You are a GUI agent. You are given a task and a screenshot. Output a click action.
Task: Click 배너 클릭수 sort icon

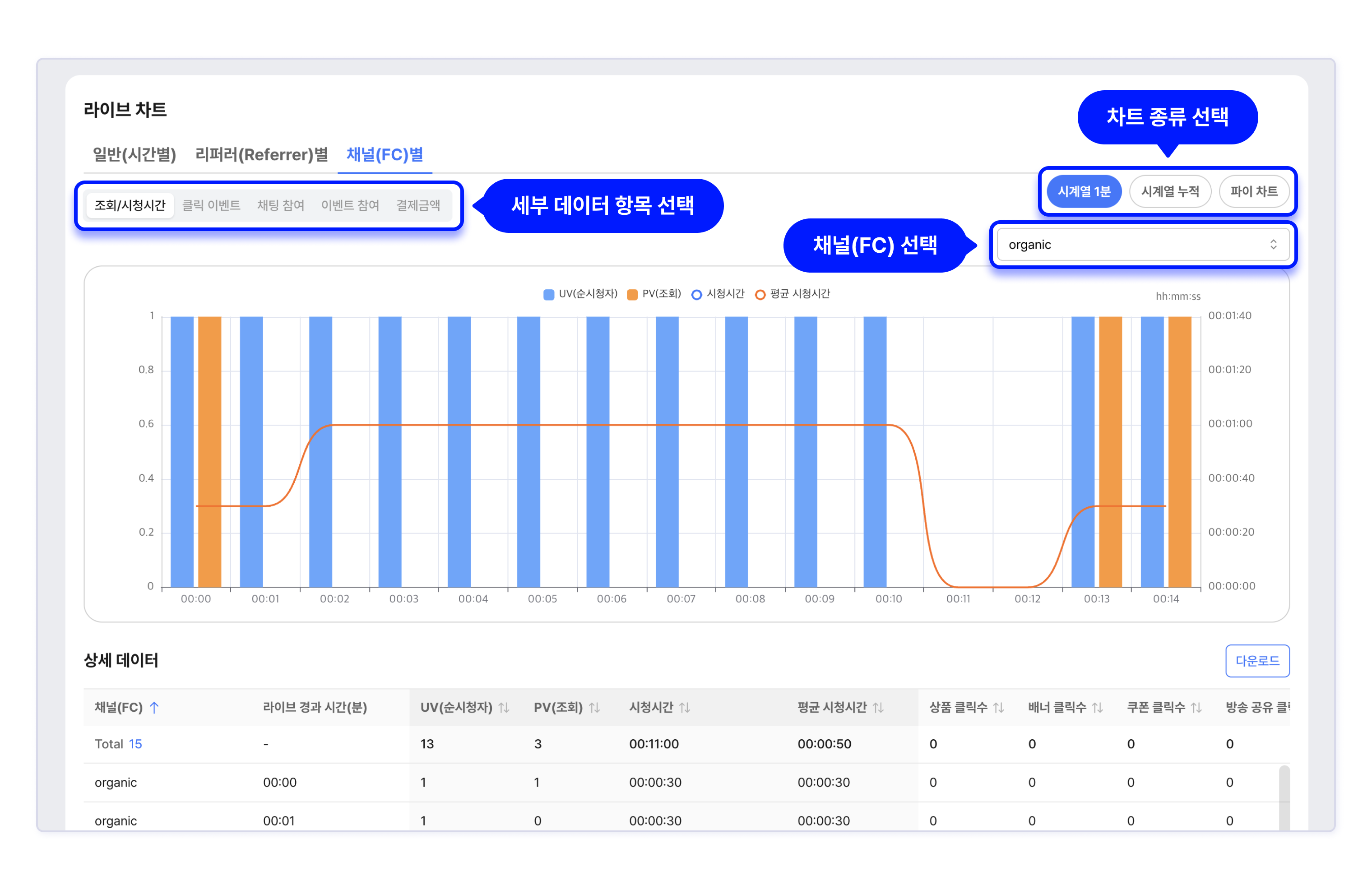1098,707
